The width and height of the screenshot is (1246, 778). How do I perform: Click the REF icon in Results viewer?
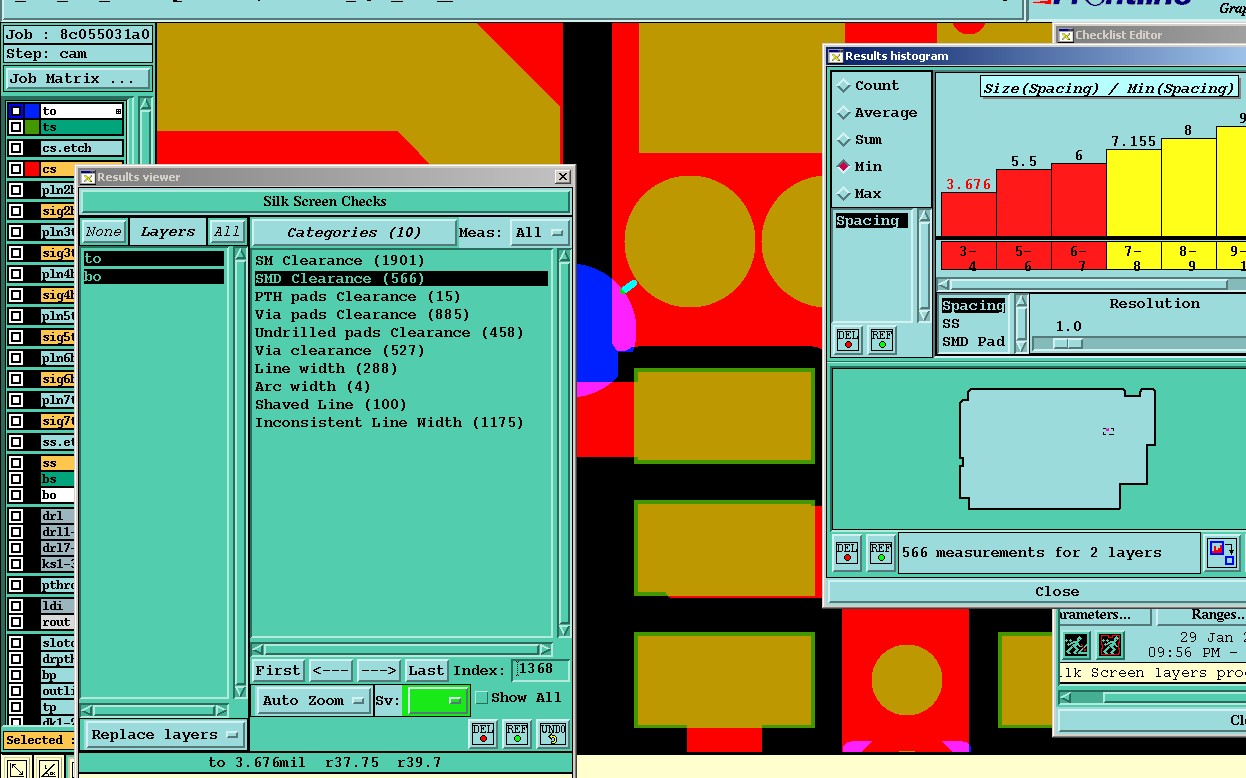[517, 734]
